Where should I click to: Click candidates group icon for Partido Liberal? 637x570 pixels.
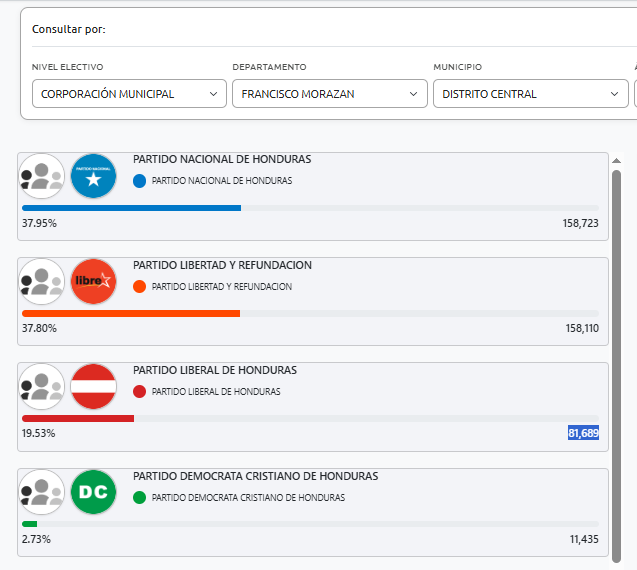coord(42,387)
